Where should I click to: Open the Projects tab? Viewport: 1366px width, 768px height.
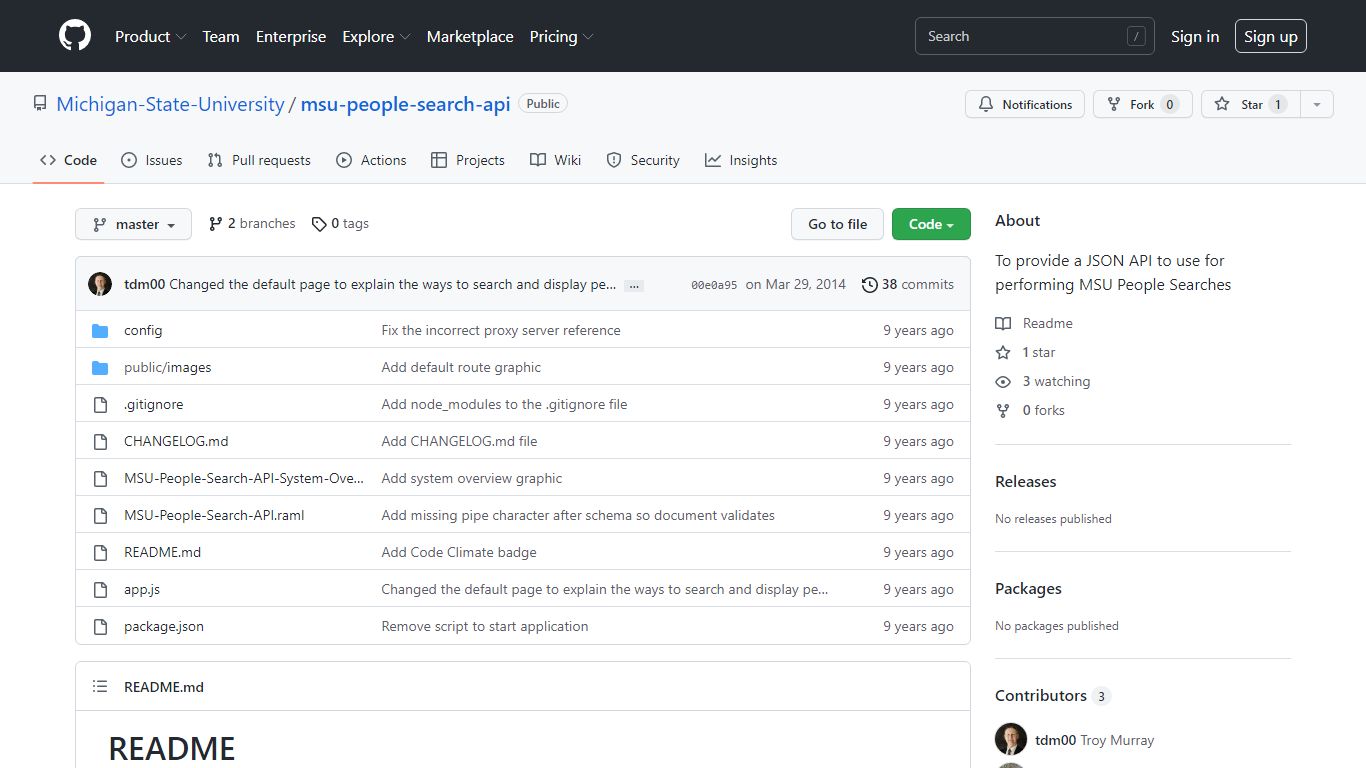point(468,160)
